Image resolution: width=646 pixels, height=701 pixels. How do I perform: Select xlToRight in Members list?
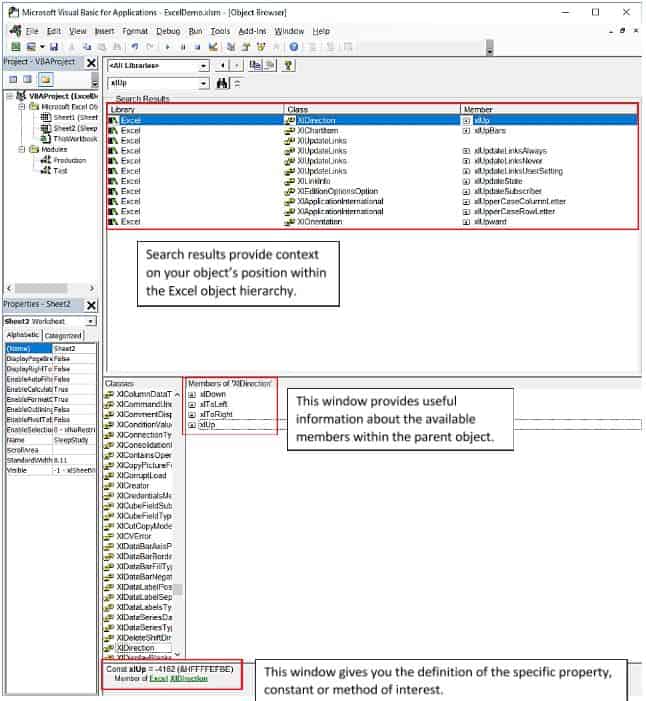[216, 414]
